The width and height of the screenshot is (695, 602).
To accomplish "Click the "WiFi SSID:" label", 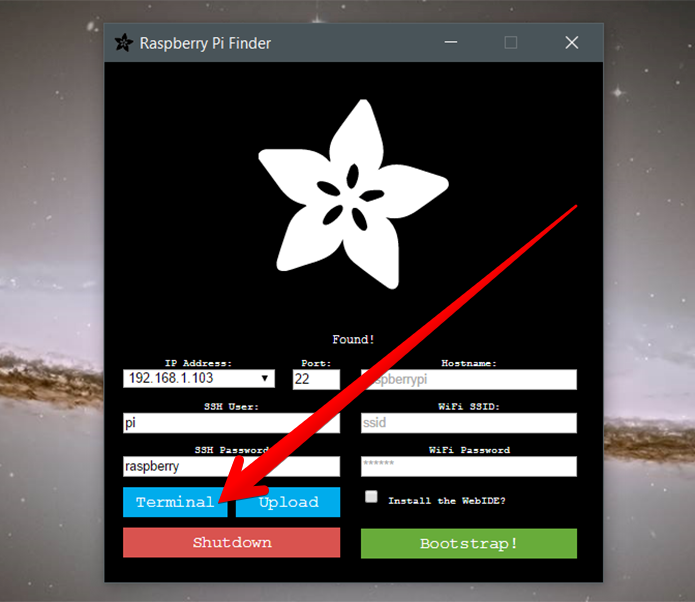I will (x=469, y=407).
